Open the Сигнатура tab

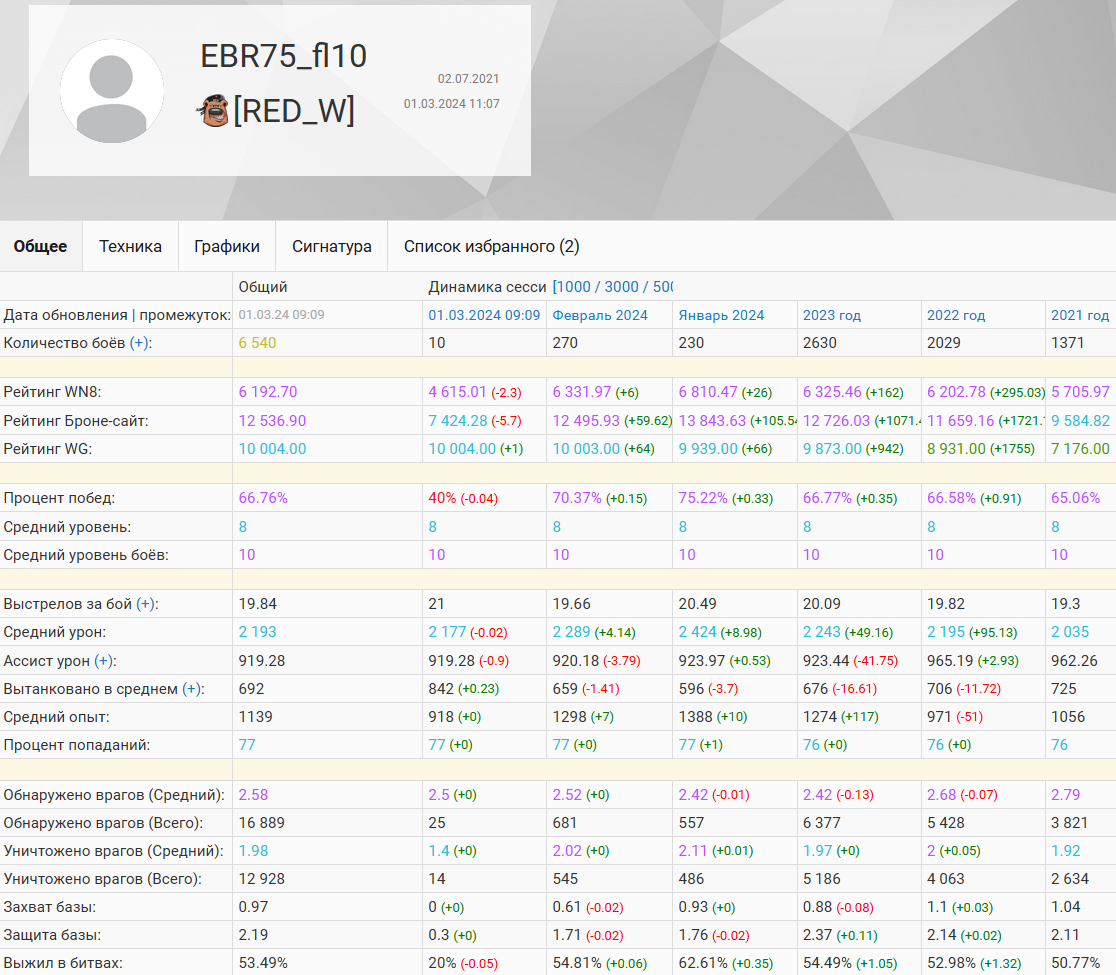point(332,246)
